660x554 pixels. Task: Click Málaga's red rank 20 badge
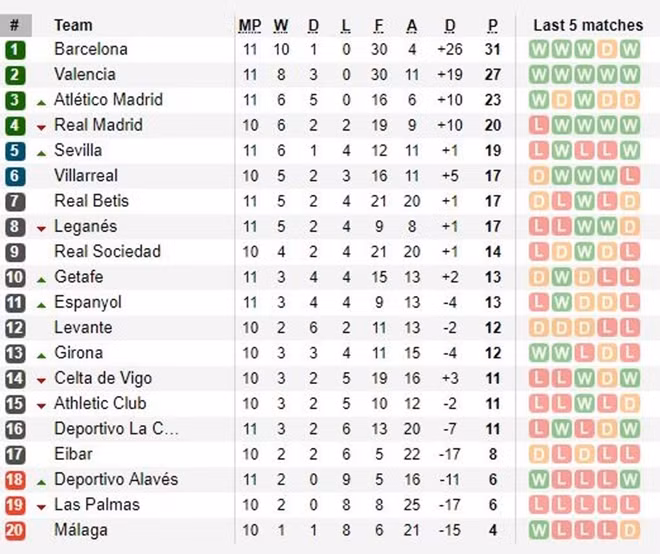pos(15,530)
